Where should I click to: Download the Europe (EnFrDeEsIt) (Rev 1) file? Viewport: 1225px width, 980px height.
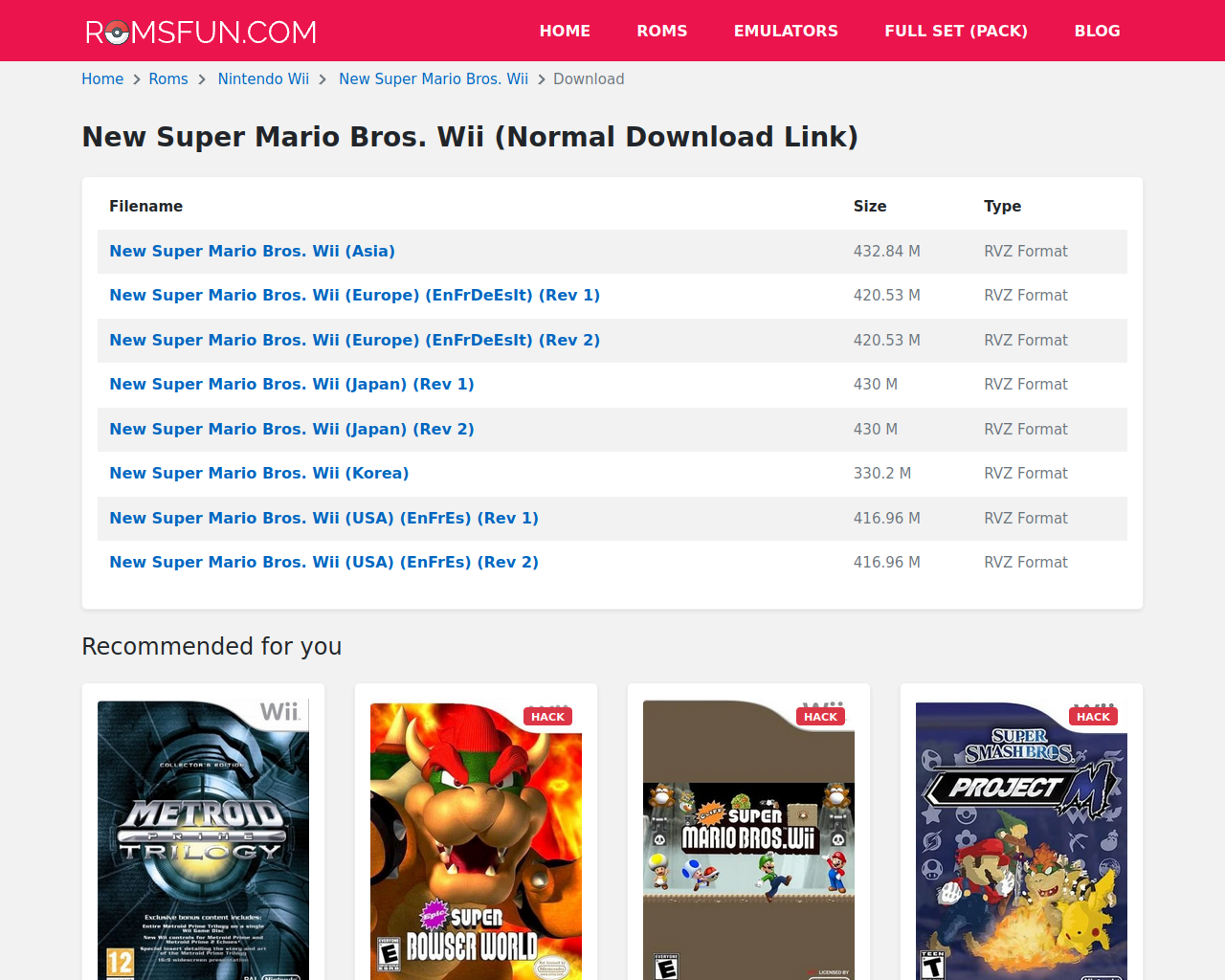point(354,295)
